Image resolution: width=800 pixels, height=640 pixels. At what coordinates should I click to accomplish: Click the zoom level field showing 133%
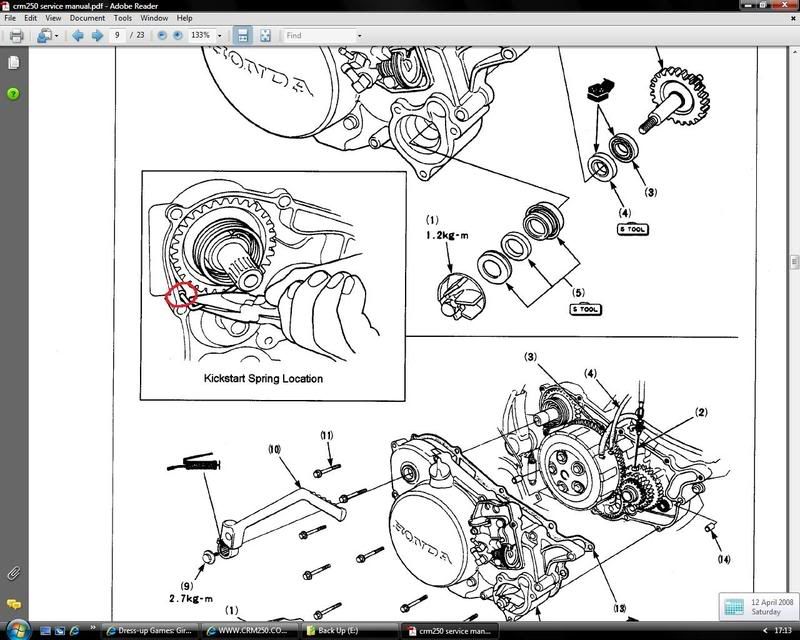click(201, 35)
